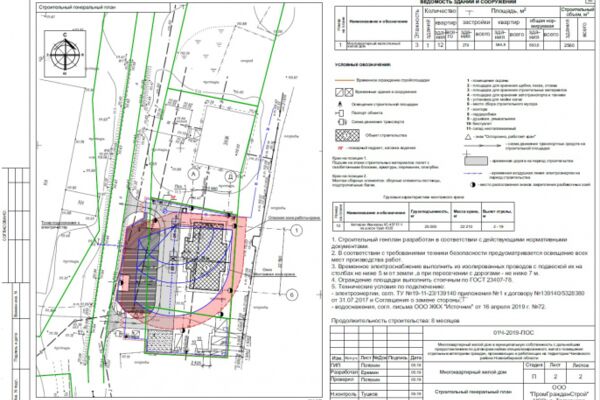Screen dimensions: 600x400
Task: Click the axis circle labeled А
Action: click(x=194, y=175)
